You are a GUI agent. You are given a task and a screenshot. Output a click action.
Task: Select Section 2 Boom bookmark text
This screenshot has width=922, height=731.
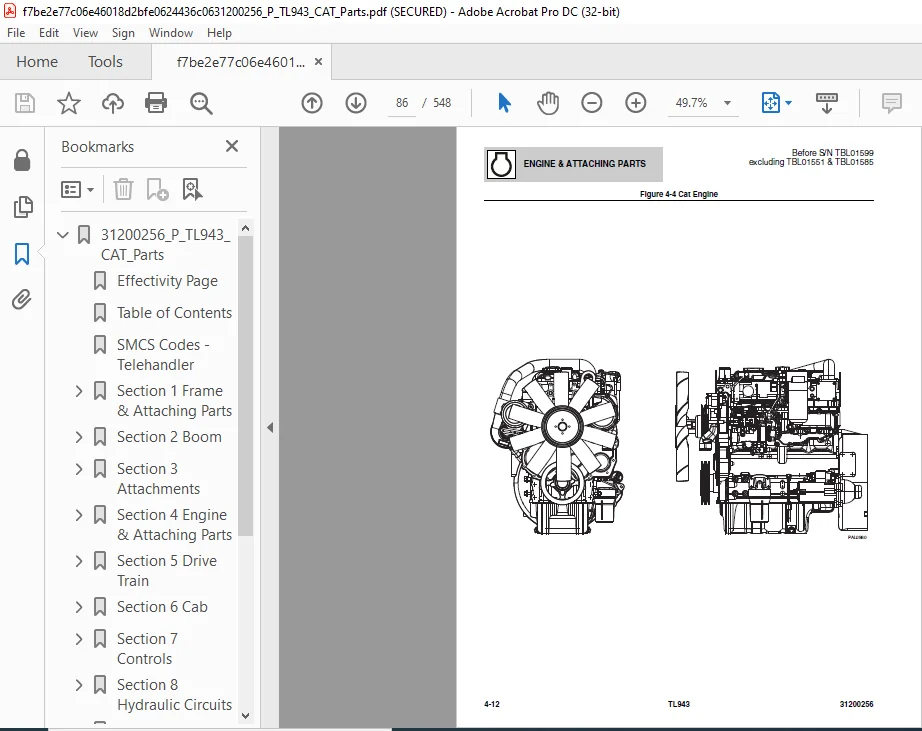tap(169, 437)
